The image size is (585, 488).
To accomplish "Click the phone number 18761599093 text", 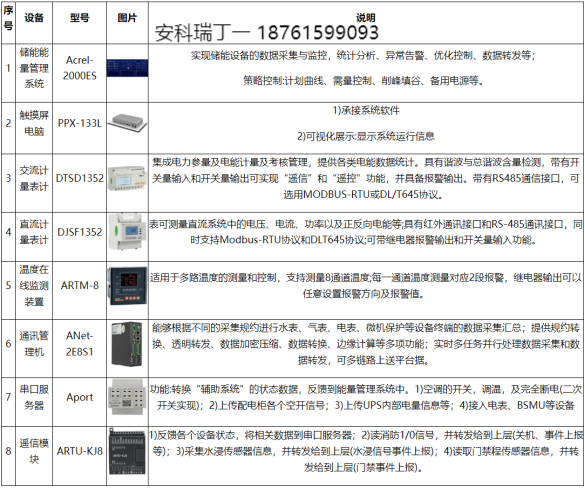I will point(318,33).
